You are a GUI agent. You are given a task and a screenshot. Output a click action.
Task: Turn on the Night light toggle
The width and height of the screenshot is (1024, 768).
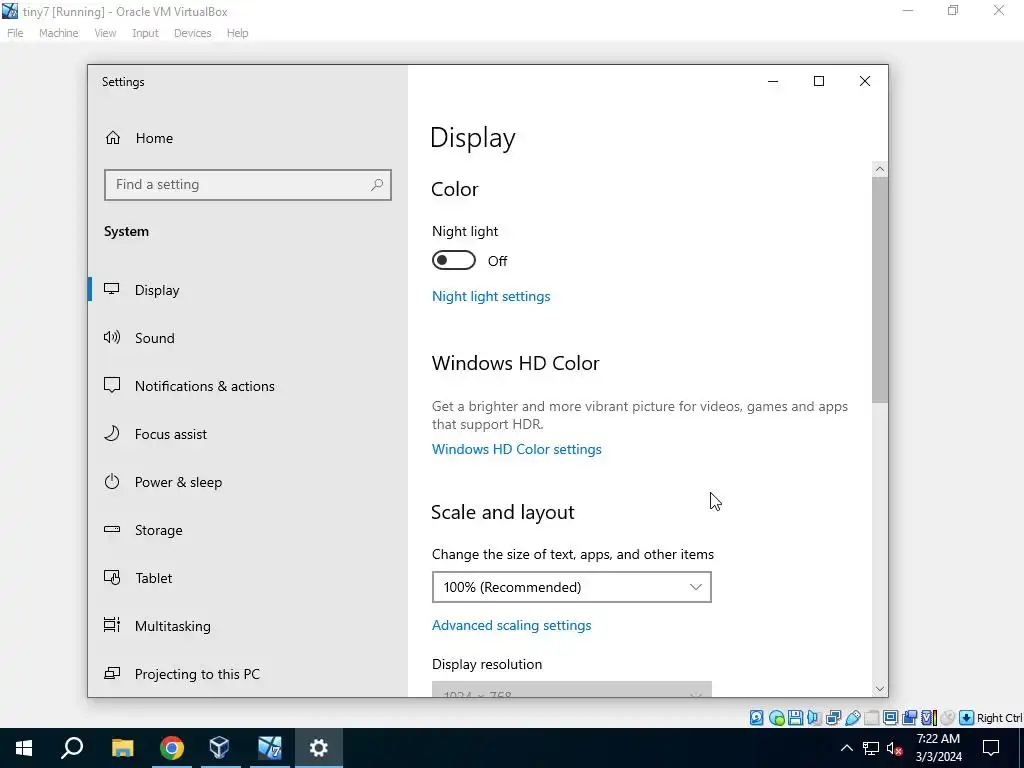453,260
